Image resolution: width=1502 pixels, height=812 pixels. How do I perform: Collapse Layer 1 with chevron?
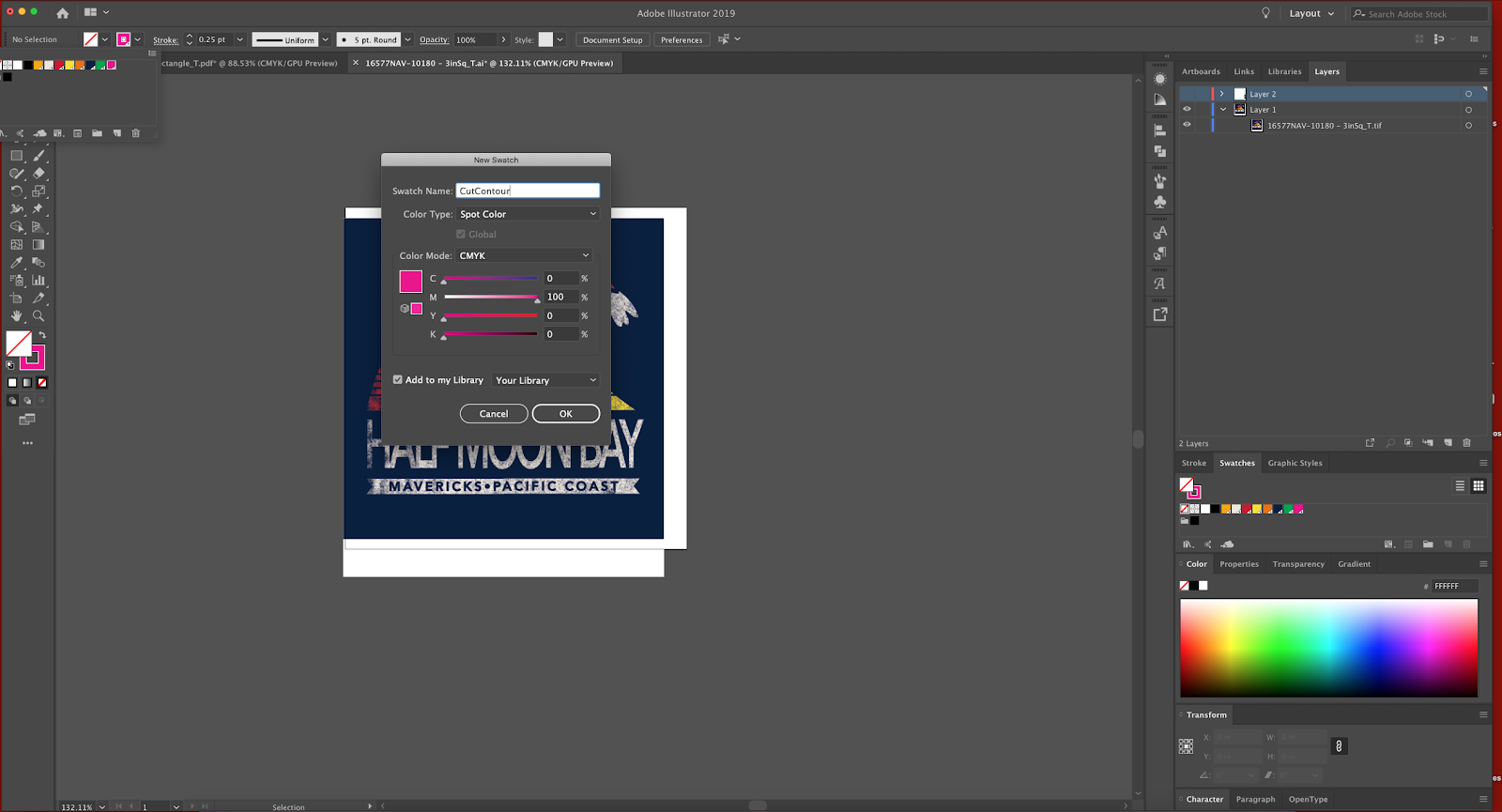1223,110
